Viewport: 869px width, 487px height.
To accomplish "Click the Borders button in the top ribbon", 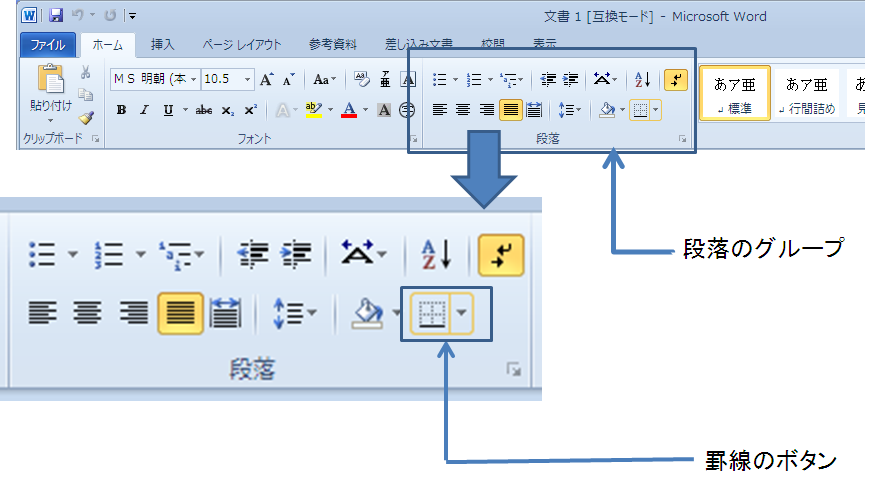I will pos(640,110).
